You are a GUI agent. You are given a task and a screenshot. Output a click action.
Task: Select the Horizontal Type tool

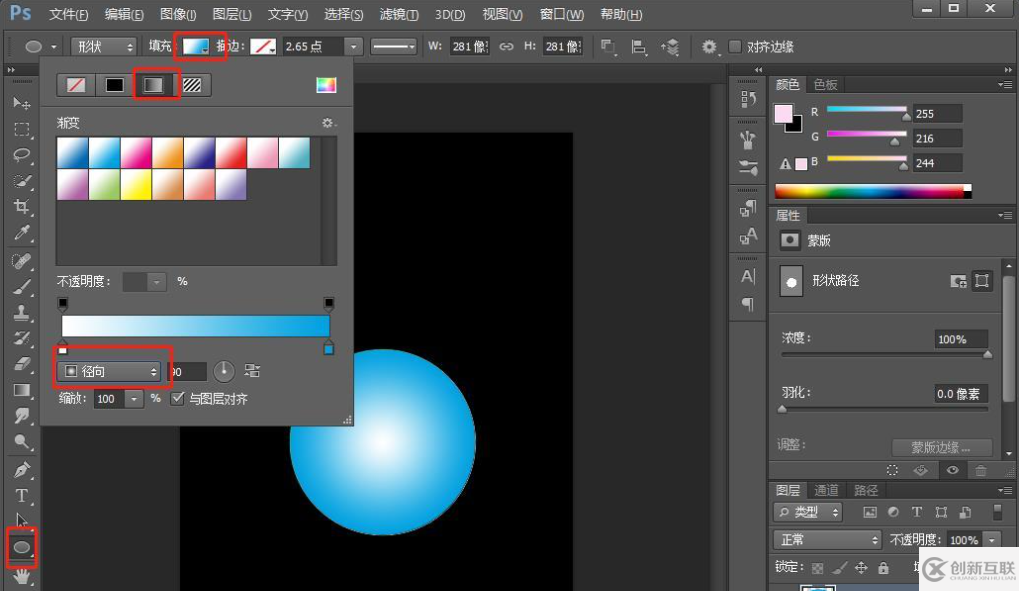(x=21, y=495)
